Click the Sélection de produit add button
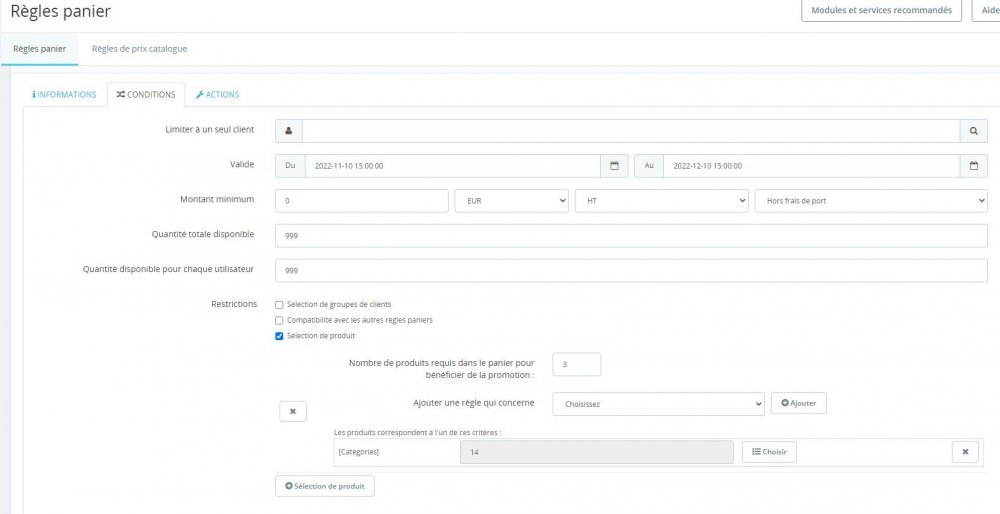Image resolution: width=1000 pixels, height=514 pixels. coord(325,486)
